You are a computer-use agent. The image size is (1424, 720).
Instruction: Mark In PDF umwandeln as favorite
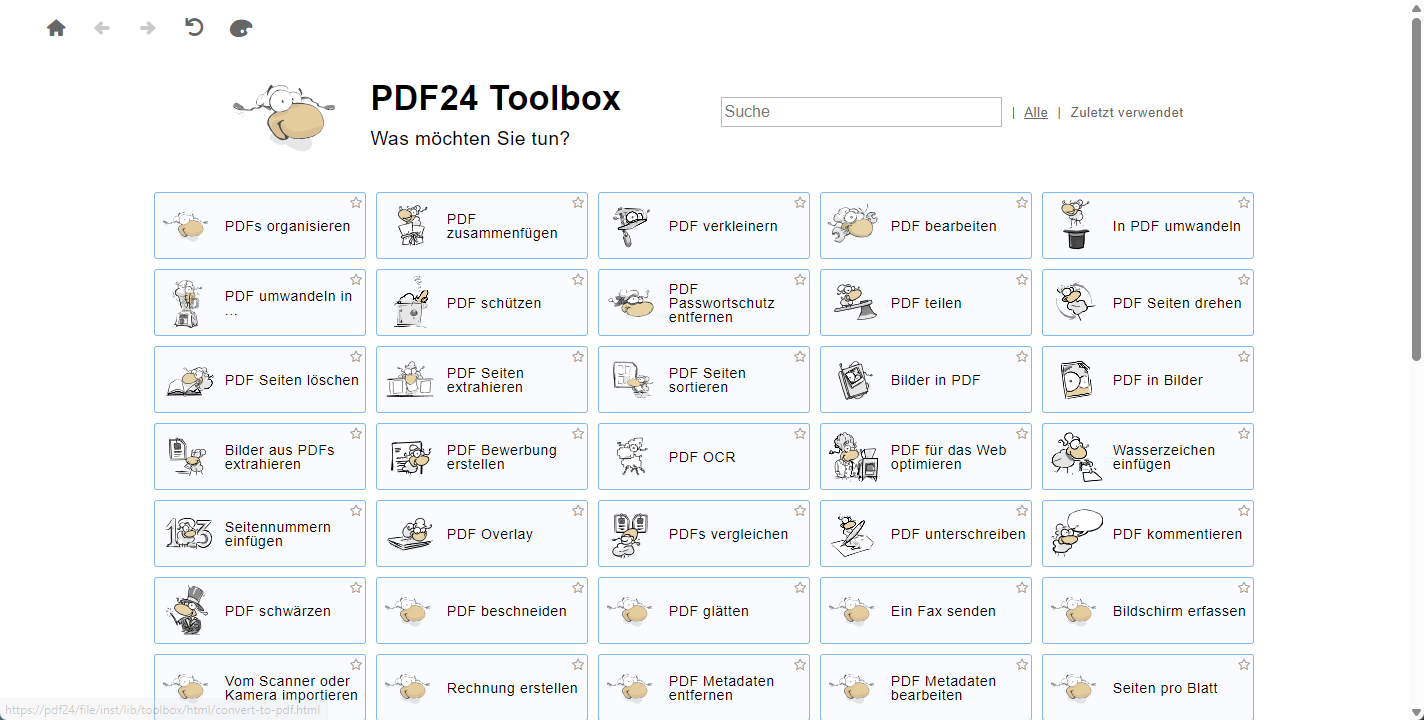pyautogui.click(x=1244, y=203)
